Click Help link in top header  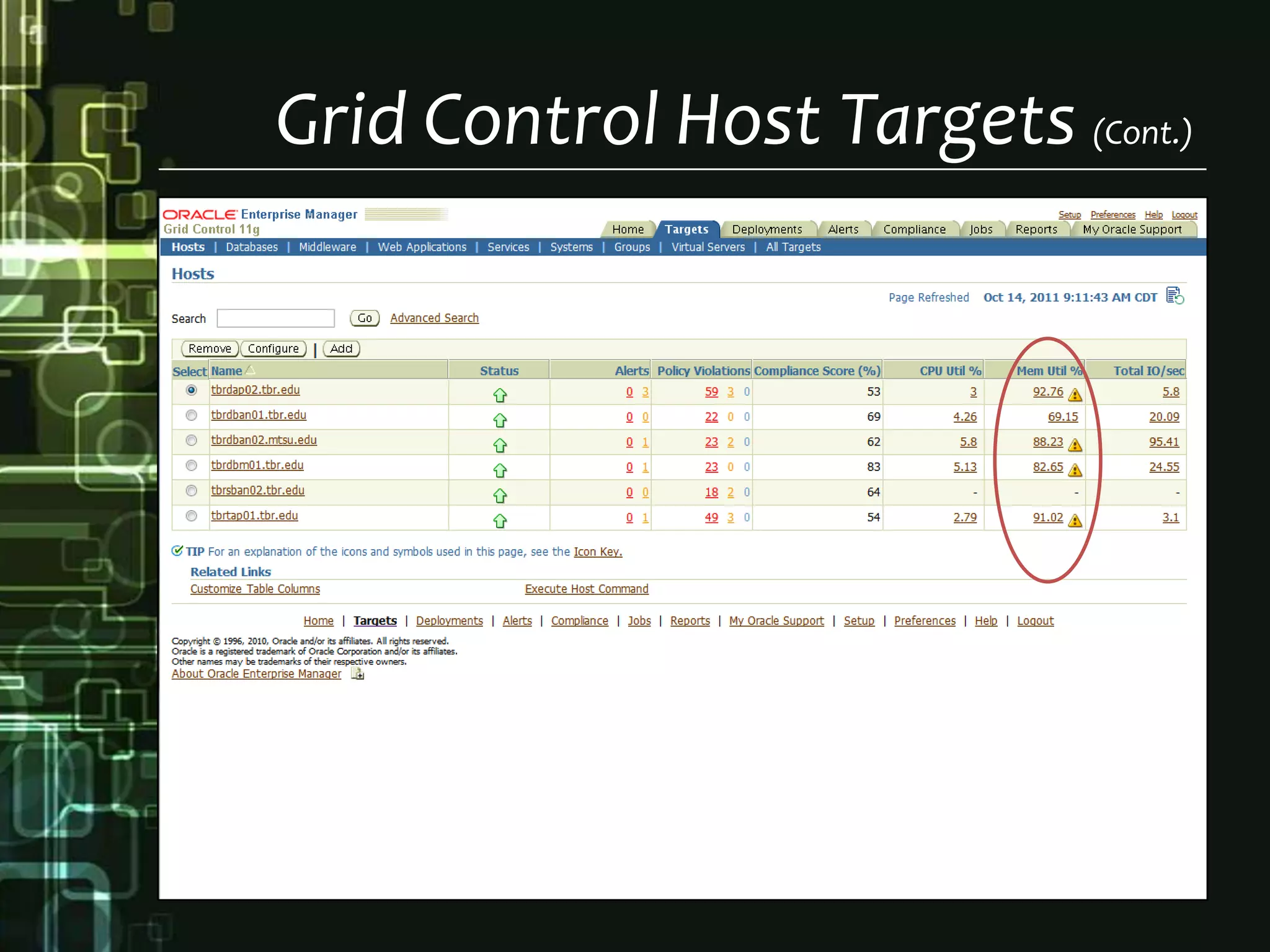click(1153, 214)
